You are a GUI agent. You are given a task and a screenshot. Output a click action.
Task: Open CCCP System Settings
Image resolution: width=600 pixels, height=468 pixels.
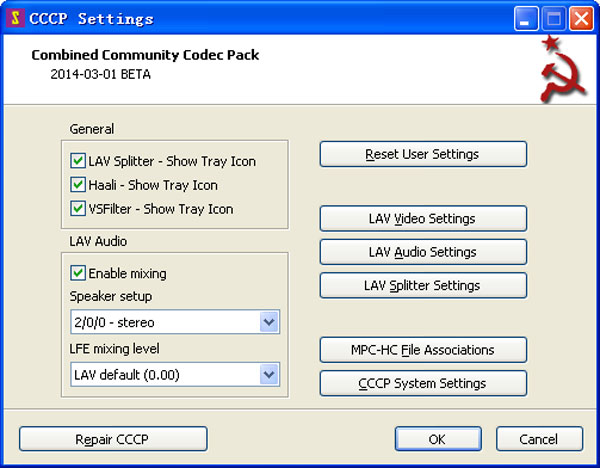(423, 383)
